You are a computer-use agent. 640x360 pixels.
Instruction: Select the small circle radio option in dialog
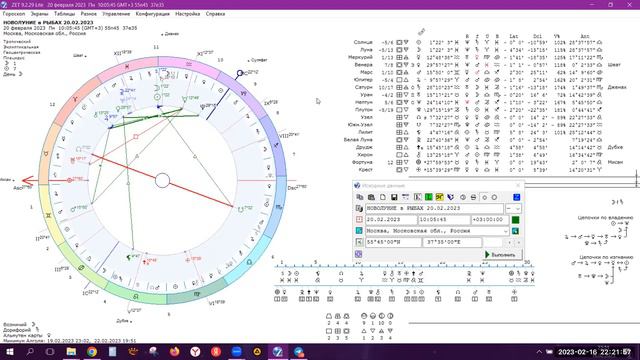[x=484, y=197]
